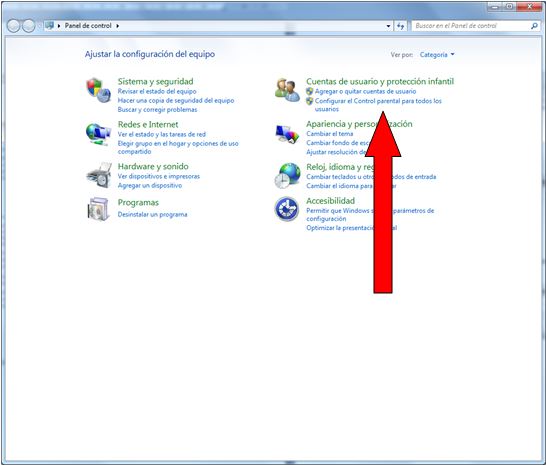Open Desinstalar un programa link
This screenshot has width=546, height=465.
tap(152, 214)
